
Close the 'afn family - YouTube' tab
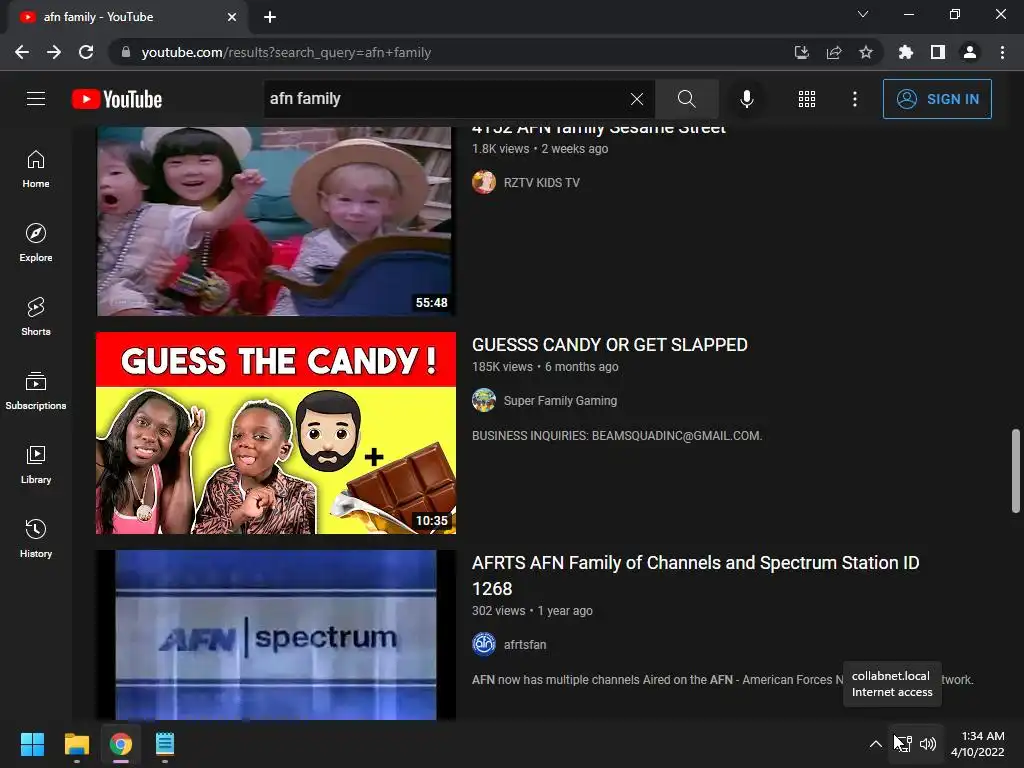232,17
